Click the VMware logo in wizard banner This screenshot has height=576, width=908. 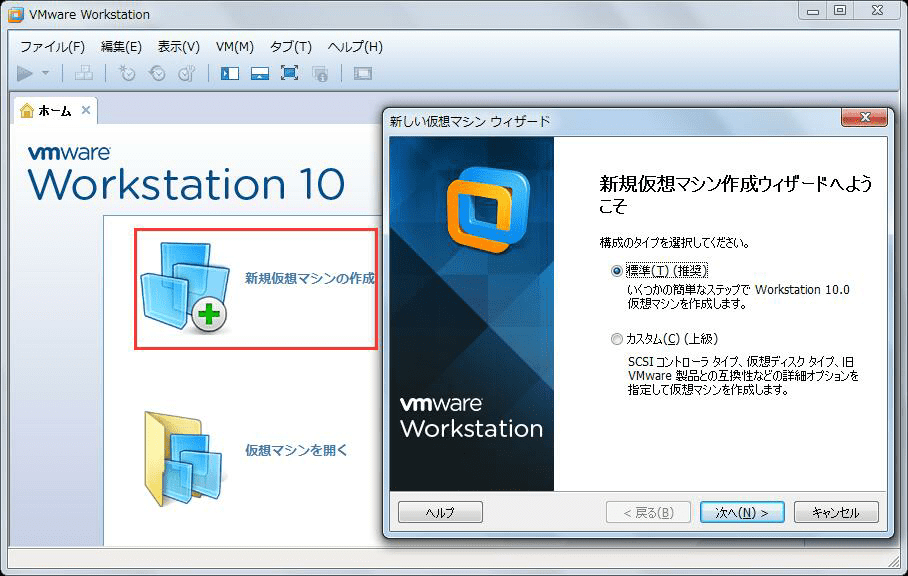488,210
